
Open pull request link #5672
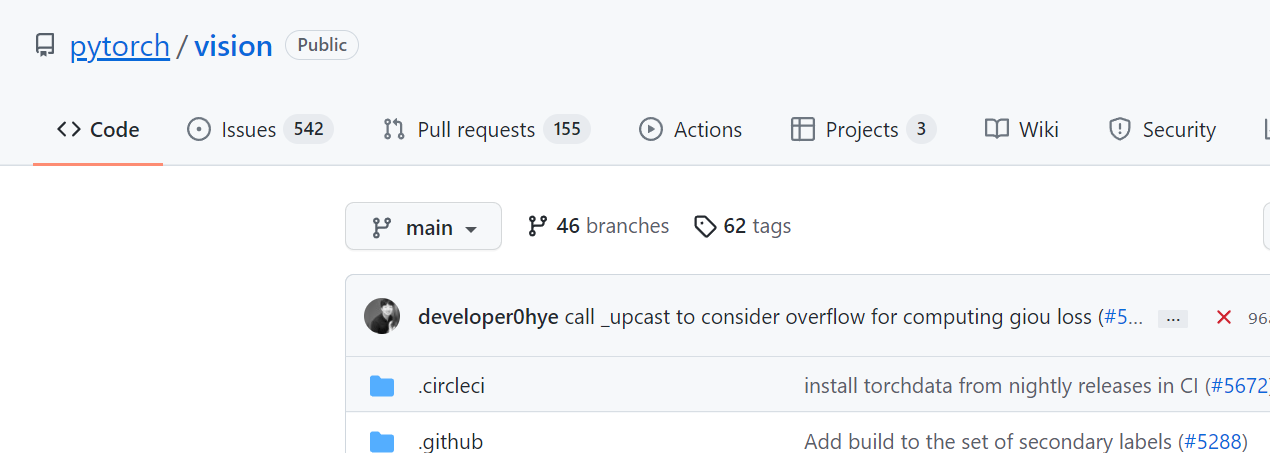tap(1240, 386)
